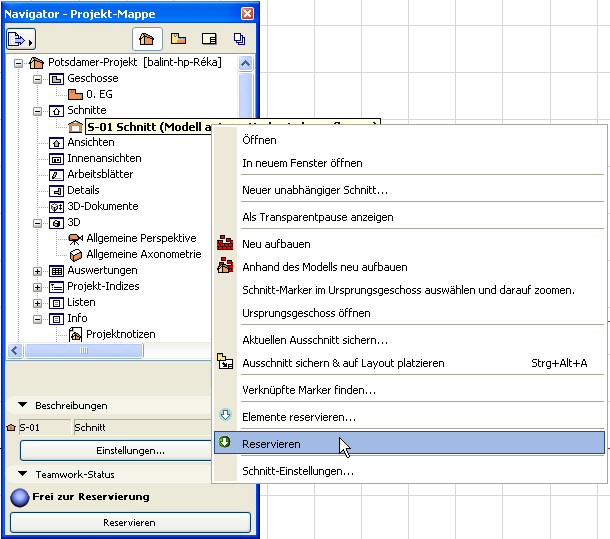The image size is (610, 539).
Task: Click the horizontal scrollbar thumb
Action: coord(84,351)
